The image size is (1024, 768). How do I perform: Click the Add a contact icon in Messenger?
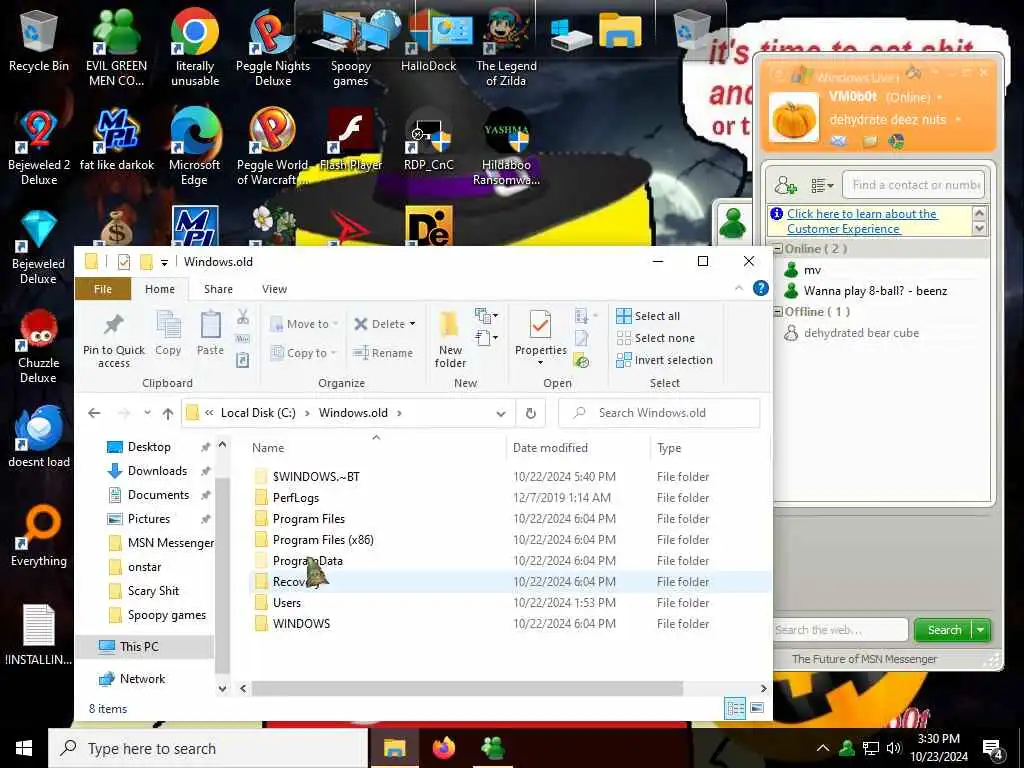point(785,185)
